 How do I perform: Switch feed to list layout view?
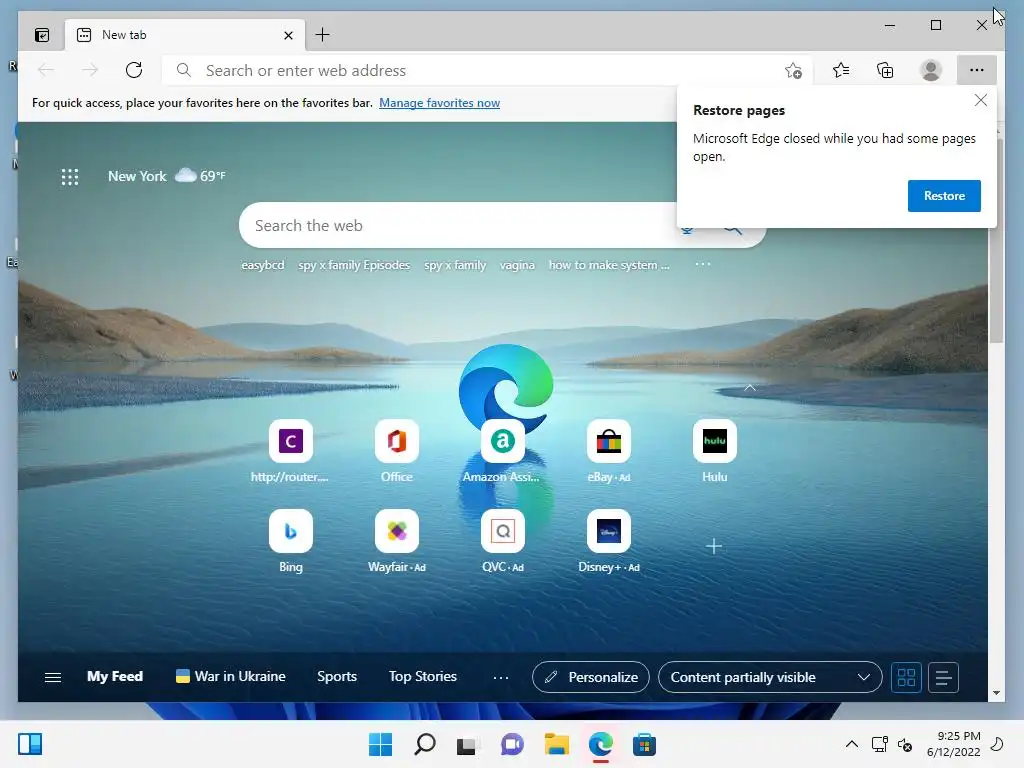point(943,677)
